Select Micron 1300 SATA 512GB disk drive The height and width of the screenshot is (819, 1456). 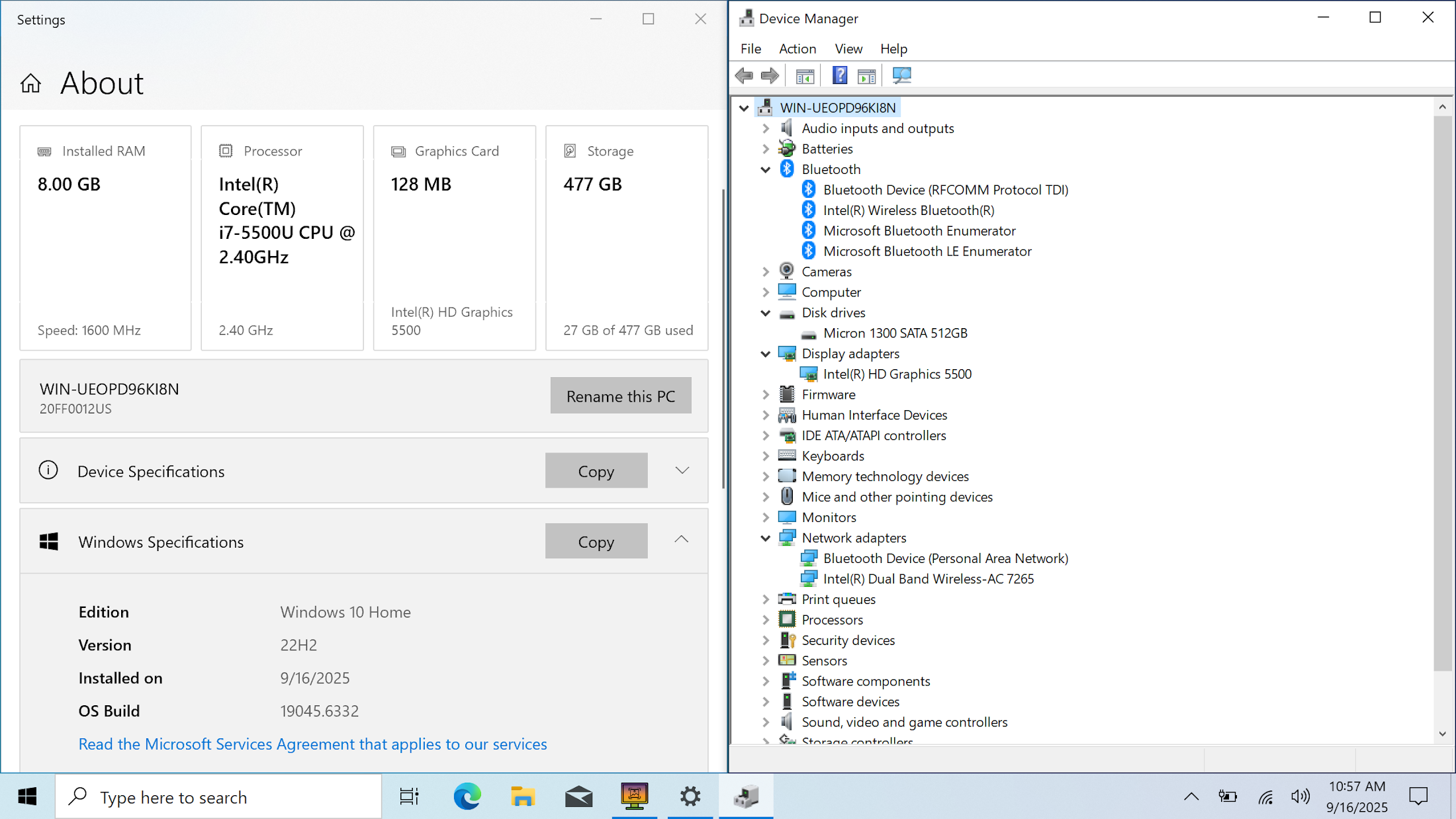pos(895,333)
